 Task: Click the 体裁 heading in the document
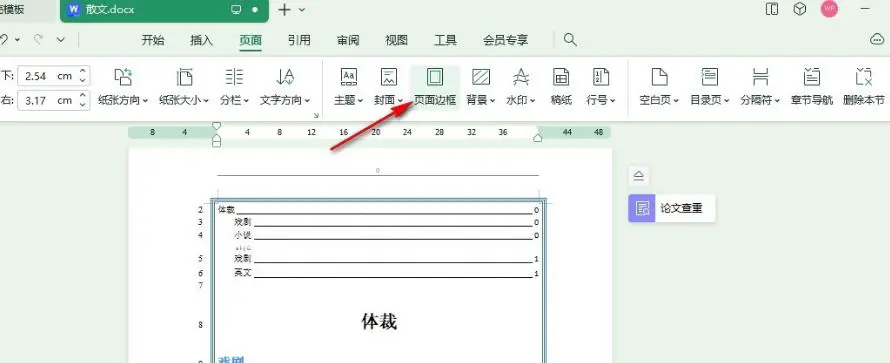[x=379, y=322]
